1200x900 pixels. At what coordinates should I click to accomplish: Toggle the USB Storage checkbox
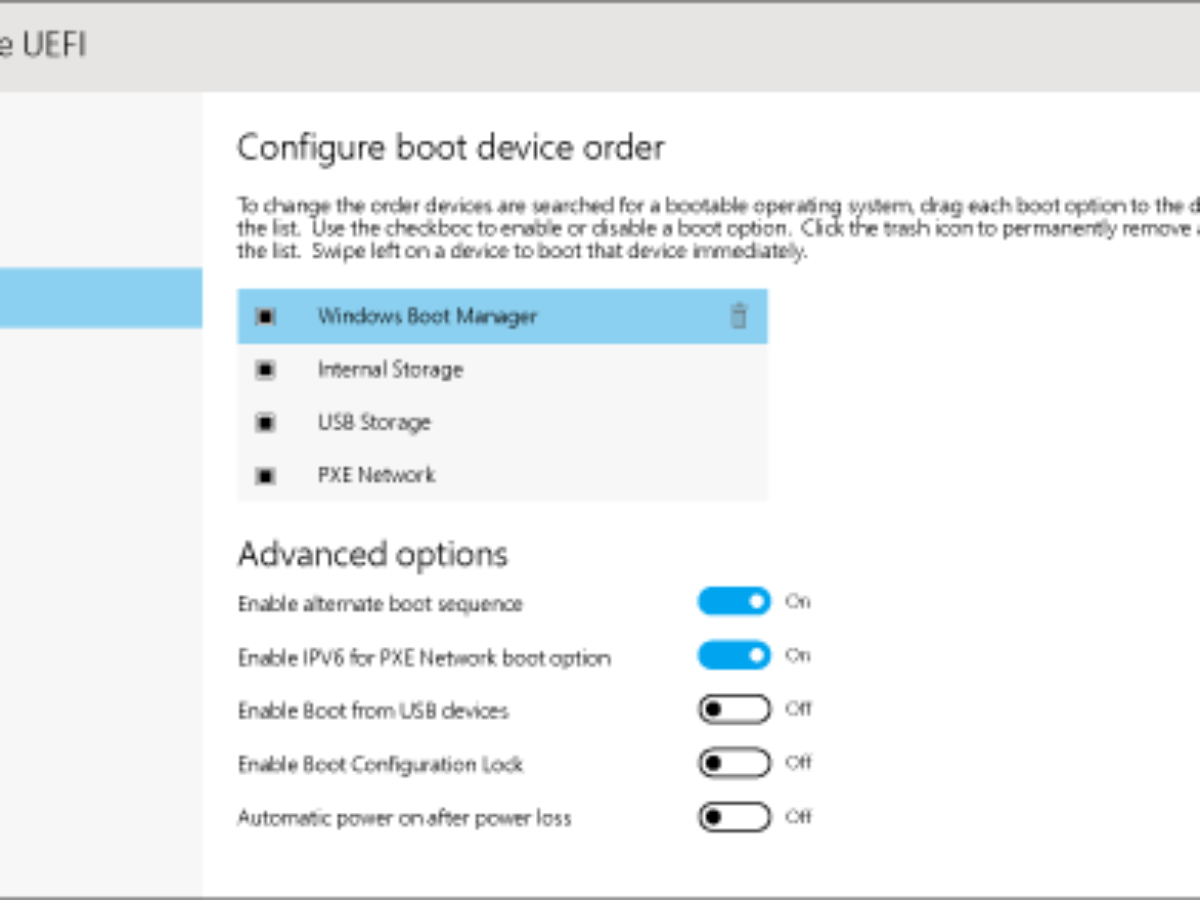(x=265, y=423)
